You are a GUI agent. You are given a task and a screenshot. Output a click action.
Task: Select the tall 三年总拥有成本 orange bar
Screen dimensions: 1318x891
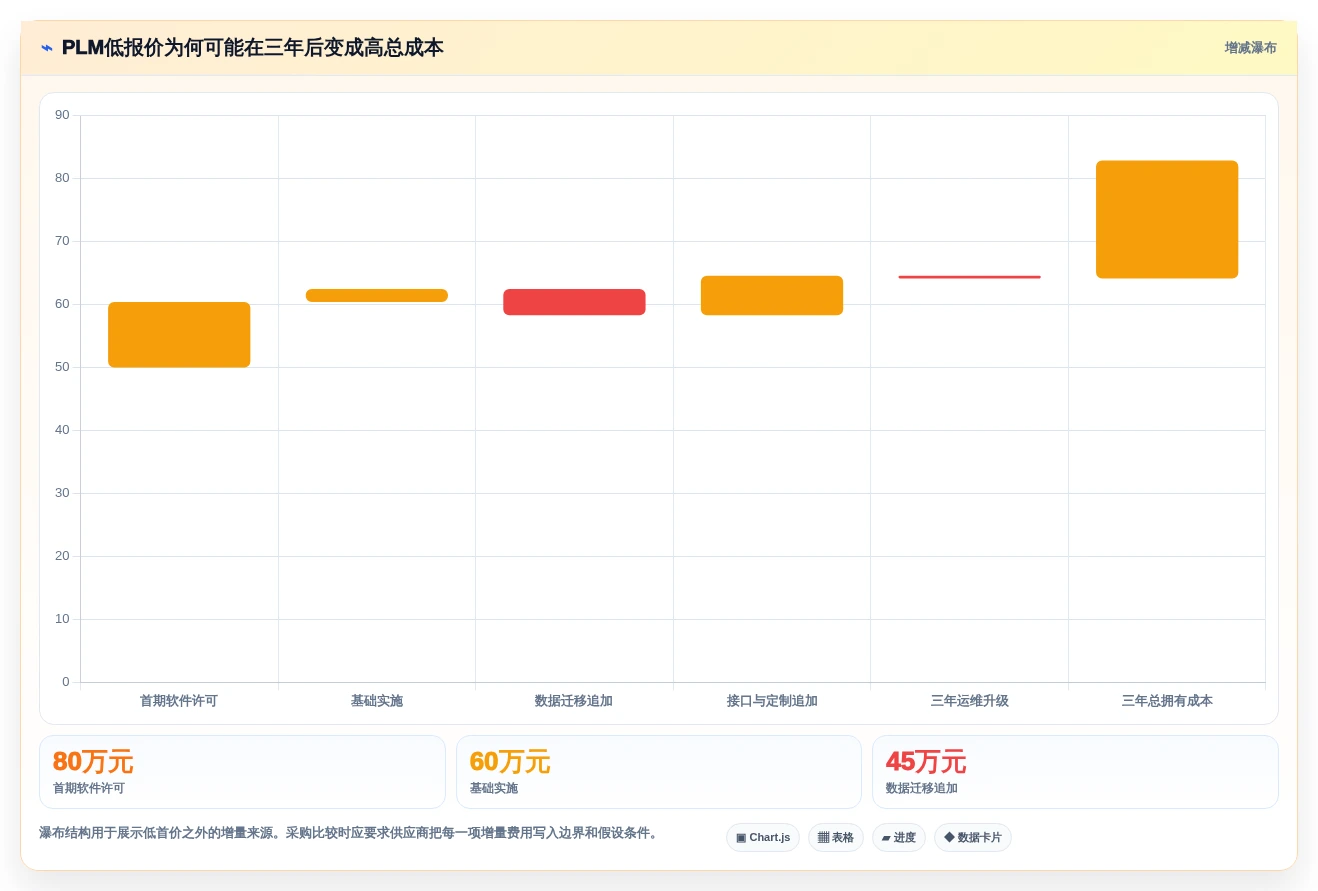pos(1167,219)
